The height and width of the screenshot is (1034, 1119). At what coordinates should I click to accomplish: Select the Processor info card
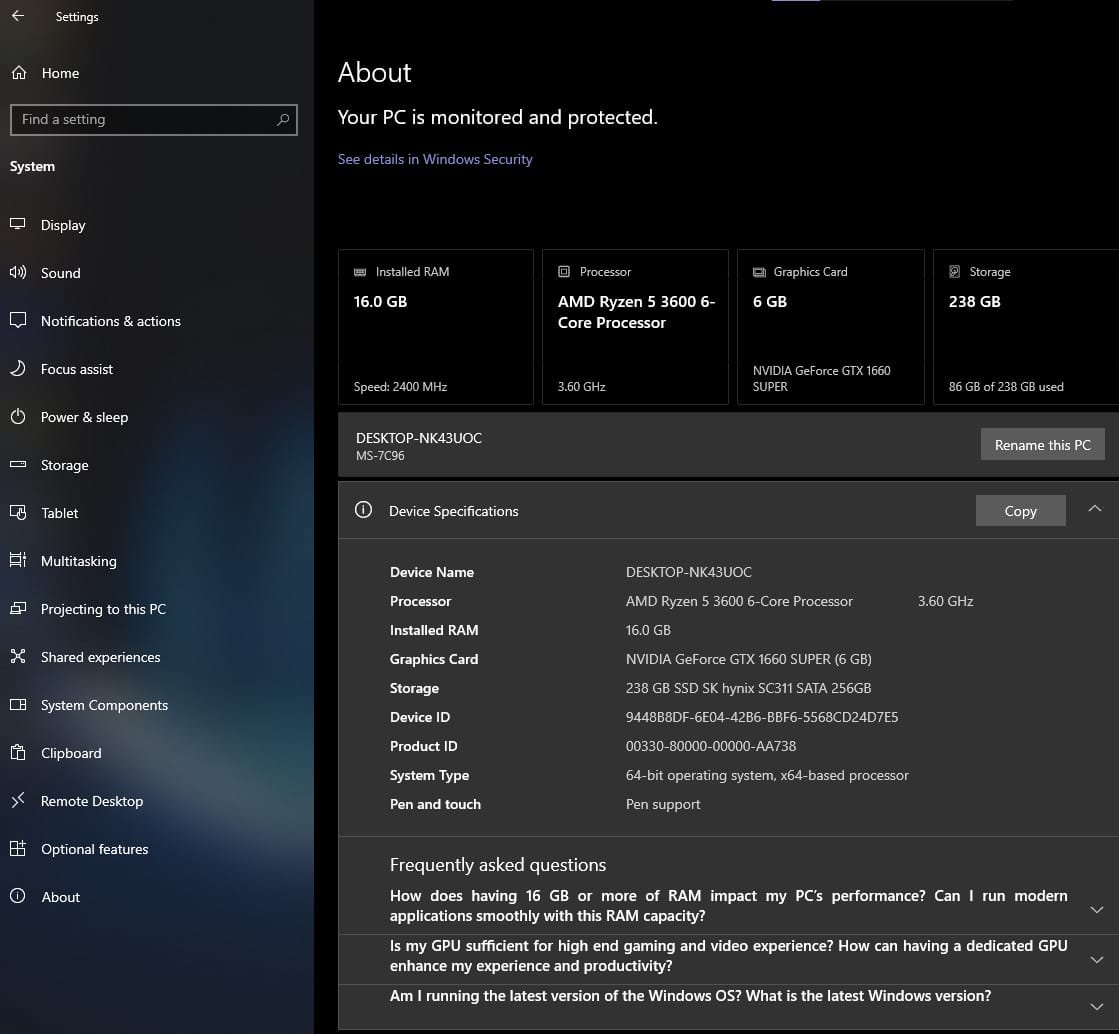[635, 327]
